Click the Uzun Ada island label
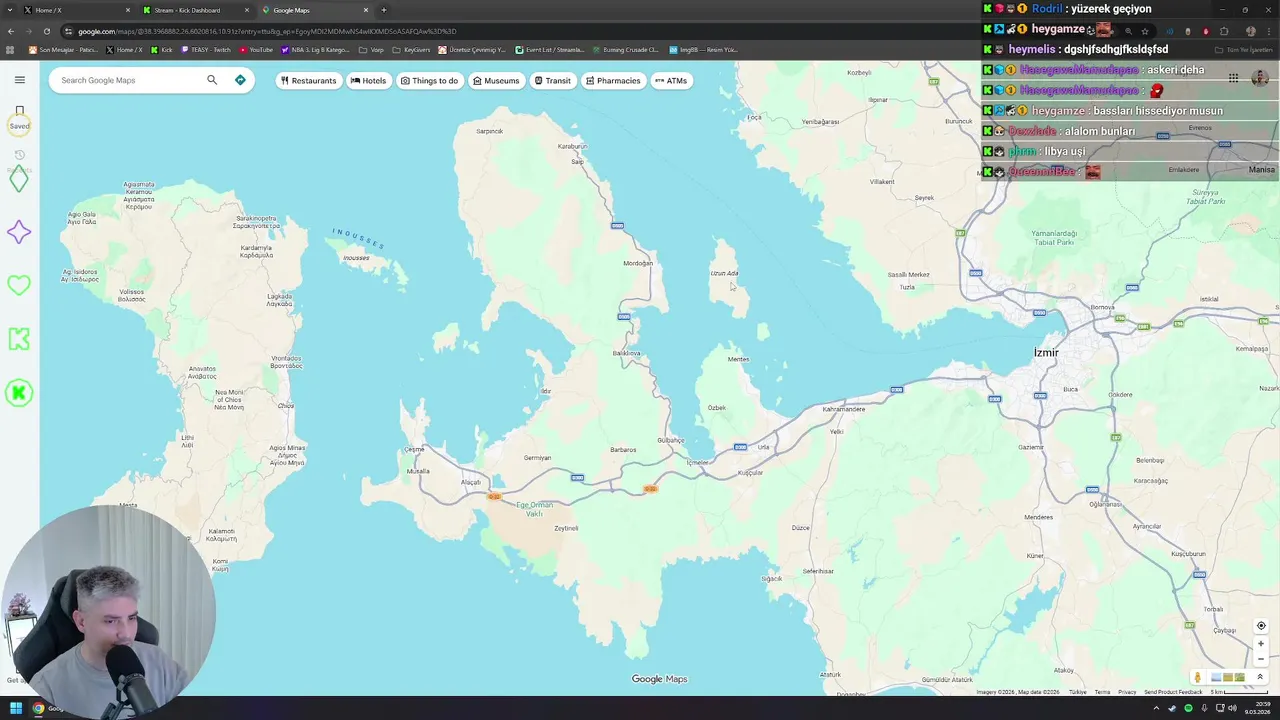 [x=724, y=273]
